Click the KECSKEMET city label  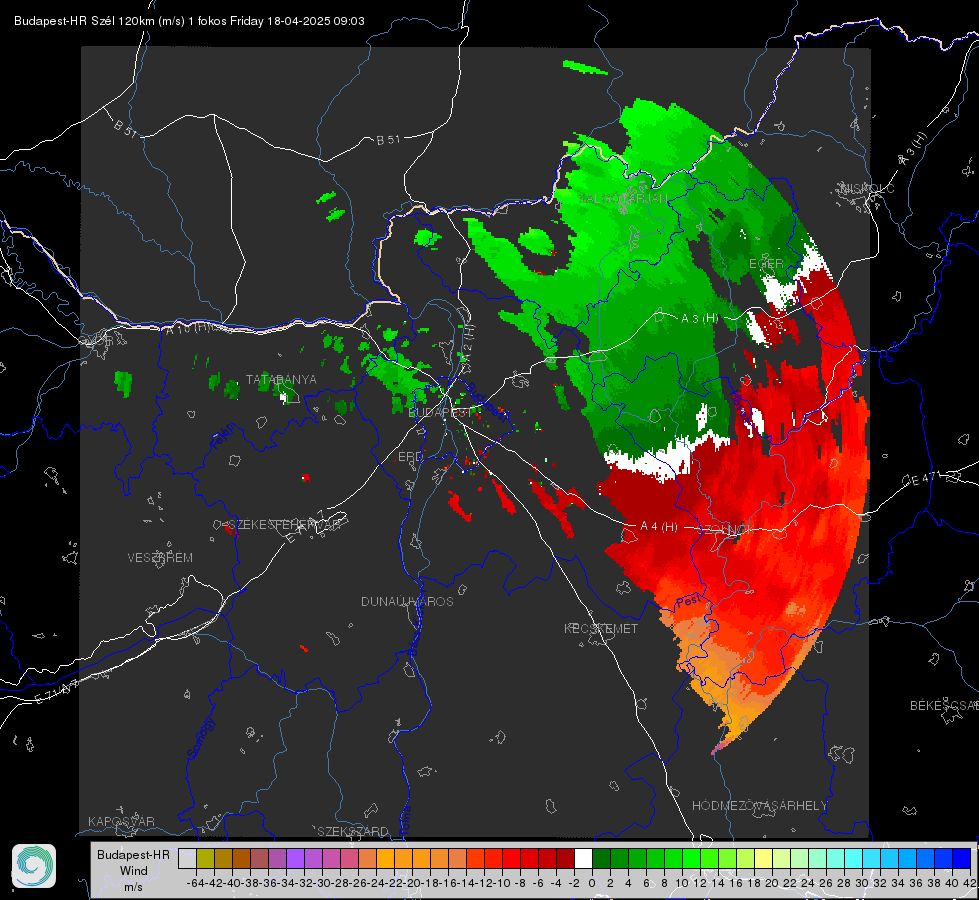tap(601, 629)
